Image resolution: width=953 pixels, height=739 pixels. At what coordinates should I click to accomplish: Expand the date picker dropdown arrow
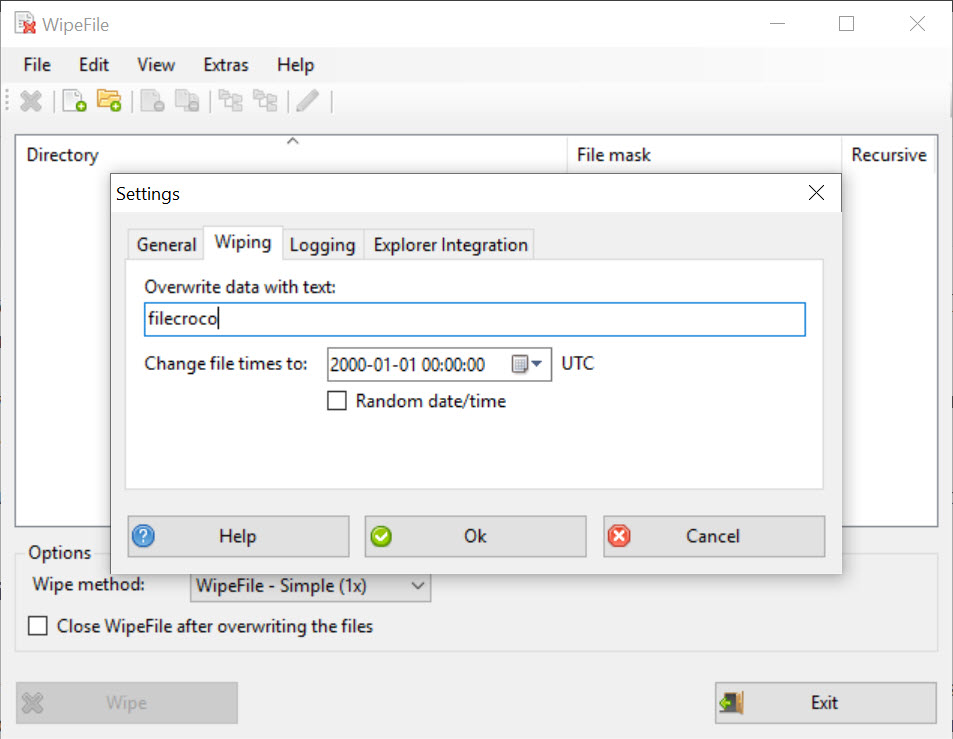point(536,364)
